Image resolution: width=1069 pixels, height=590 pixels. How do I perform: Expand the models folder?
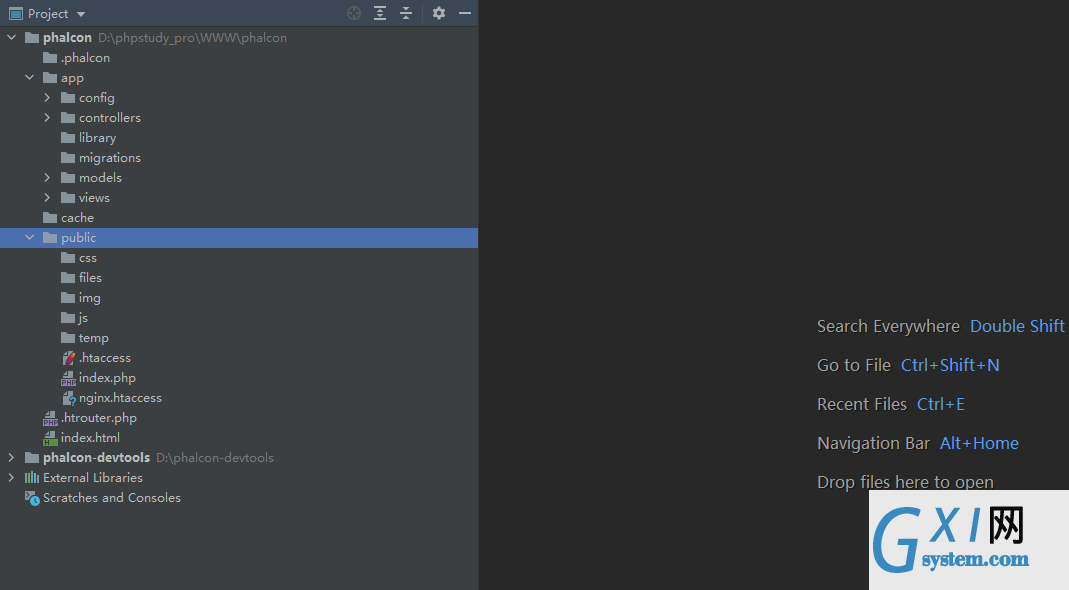coord(47,177)
